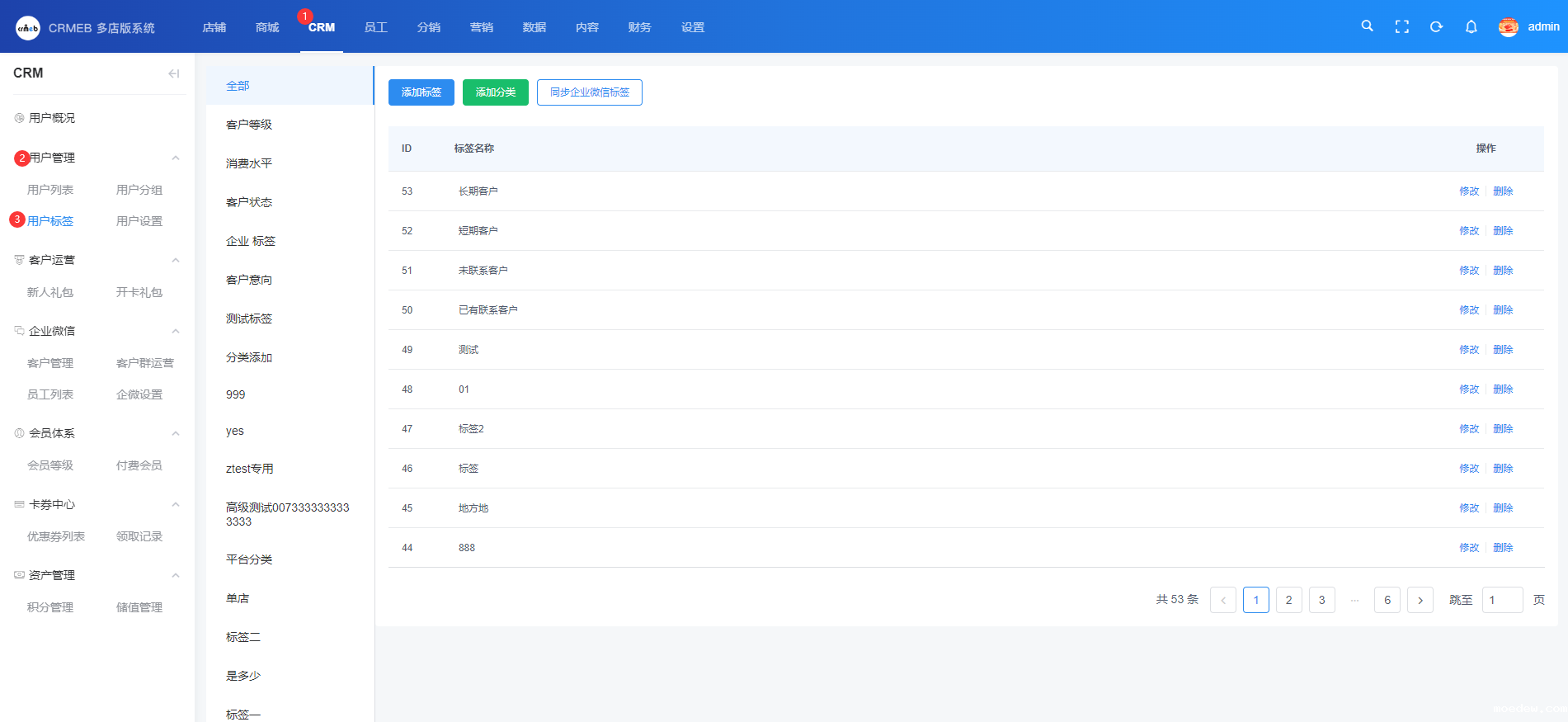Toggle fullscreen mode icon
Image resolution: width=1568 pixels, height=722 pixels.
coord(1401,26)
